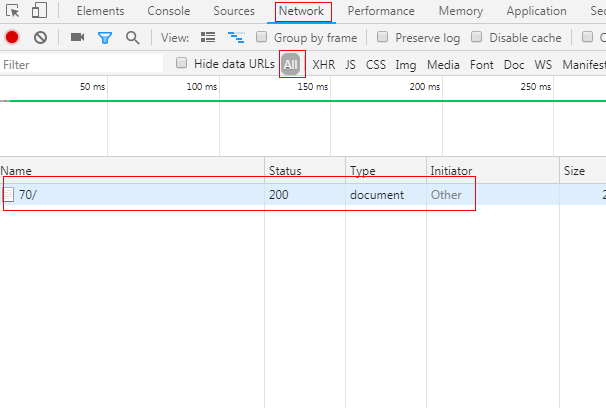Viewport: 606px width, 408px height.
Task: Switch to the Application tab
Action: point(536,11)
